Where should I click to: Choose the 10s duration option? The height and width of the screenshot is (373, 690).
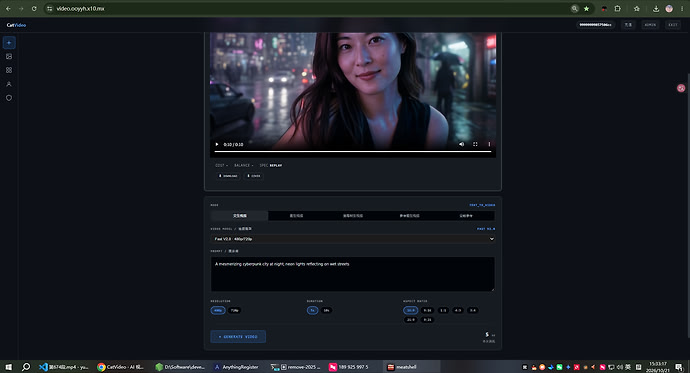tap(326, 311)
